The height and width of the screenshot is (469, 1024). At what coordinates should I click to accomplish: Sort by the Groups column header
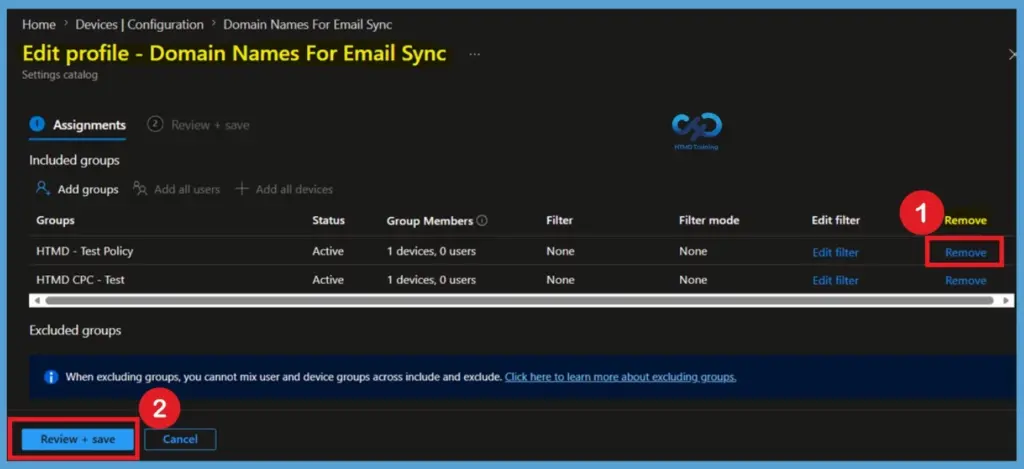click(x=56, y=220)
